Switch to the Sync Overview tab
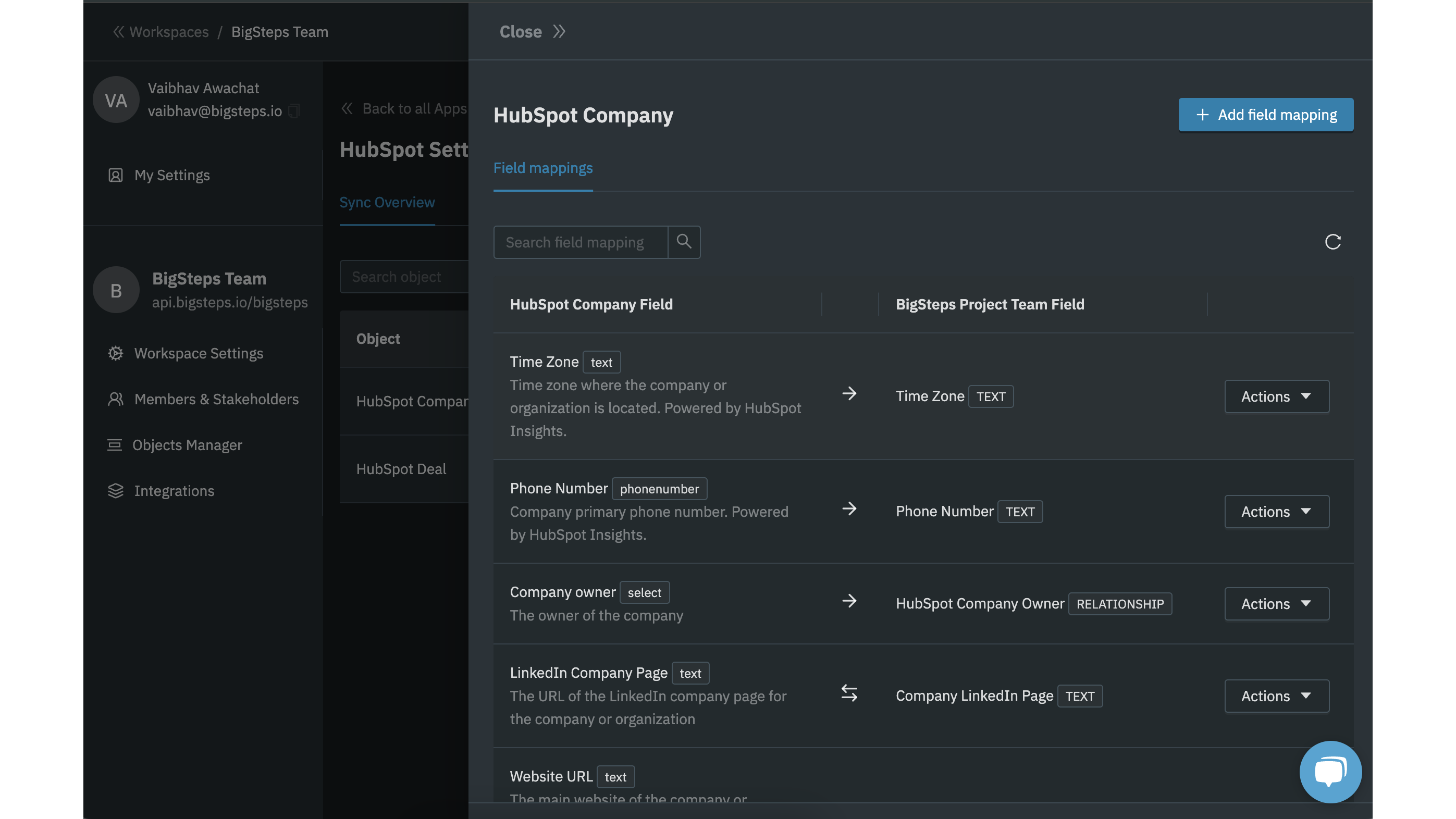Viewport: 1456px width, 819px height. pyautogui.click(x=387, y=202)
